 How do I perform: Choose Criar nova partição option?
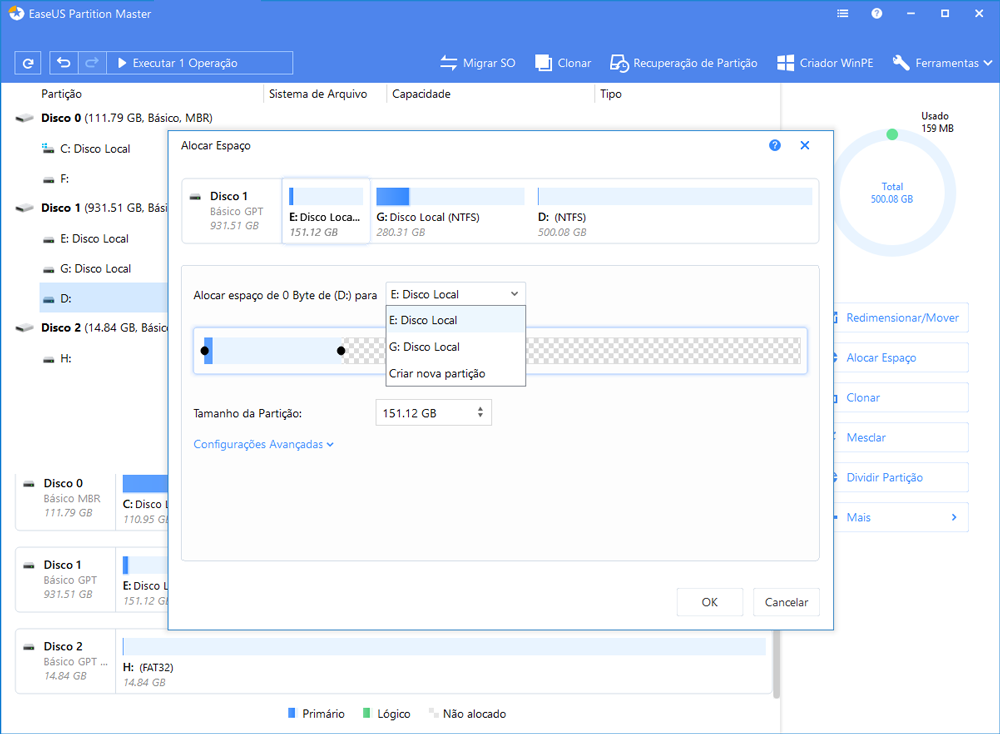point(437,374)
